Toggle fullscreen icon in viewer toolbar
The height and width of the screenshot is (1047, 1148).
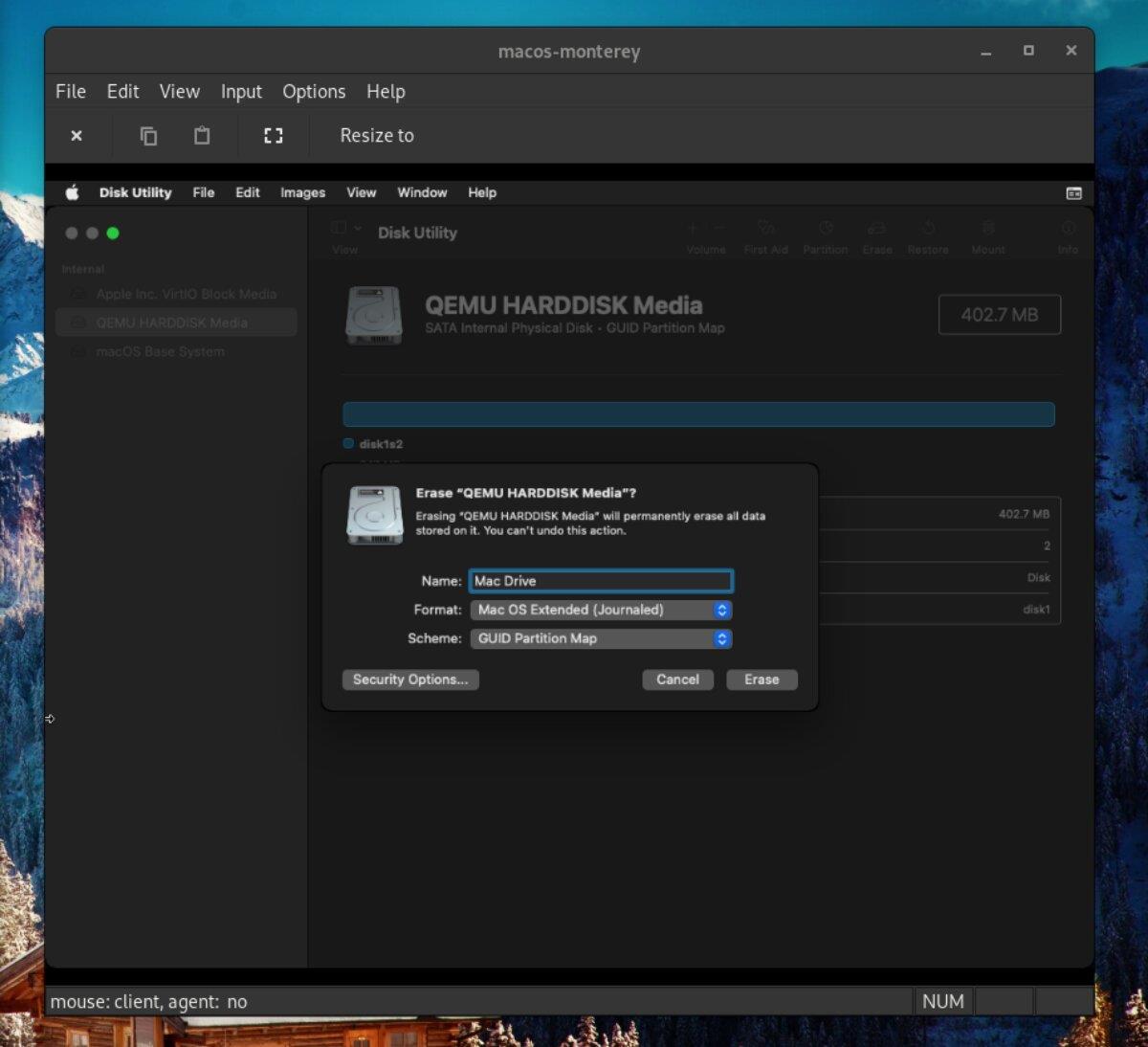[274, 136]
